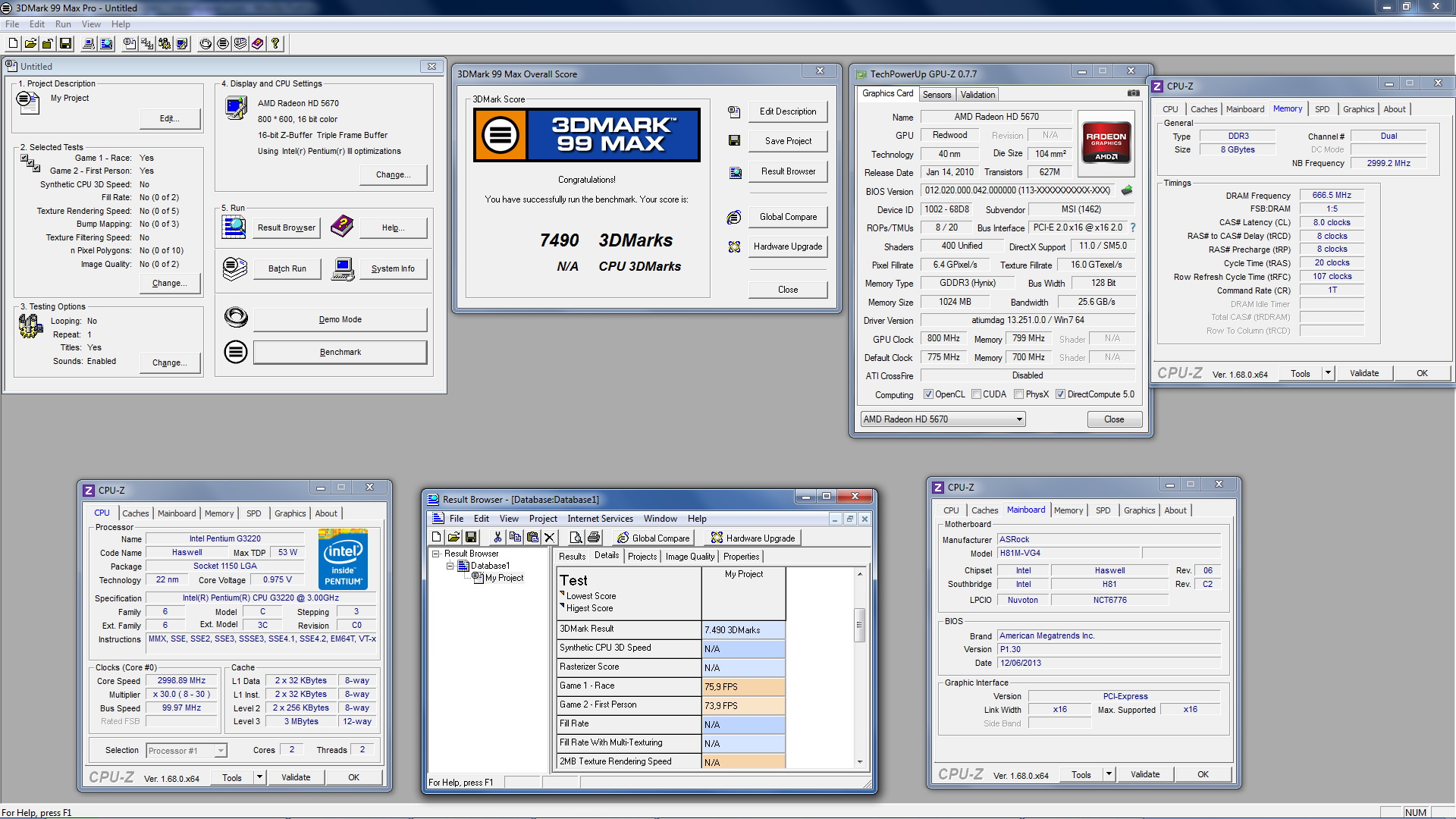Click Hardware Upgrade in Result Browser toolbar
This screenshot has height=819, width=1456.
pos(752,538)
